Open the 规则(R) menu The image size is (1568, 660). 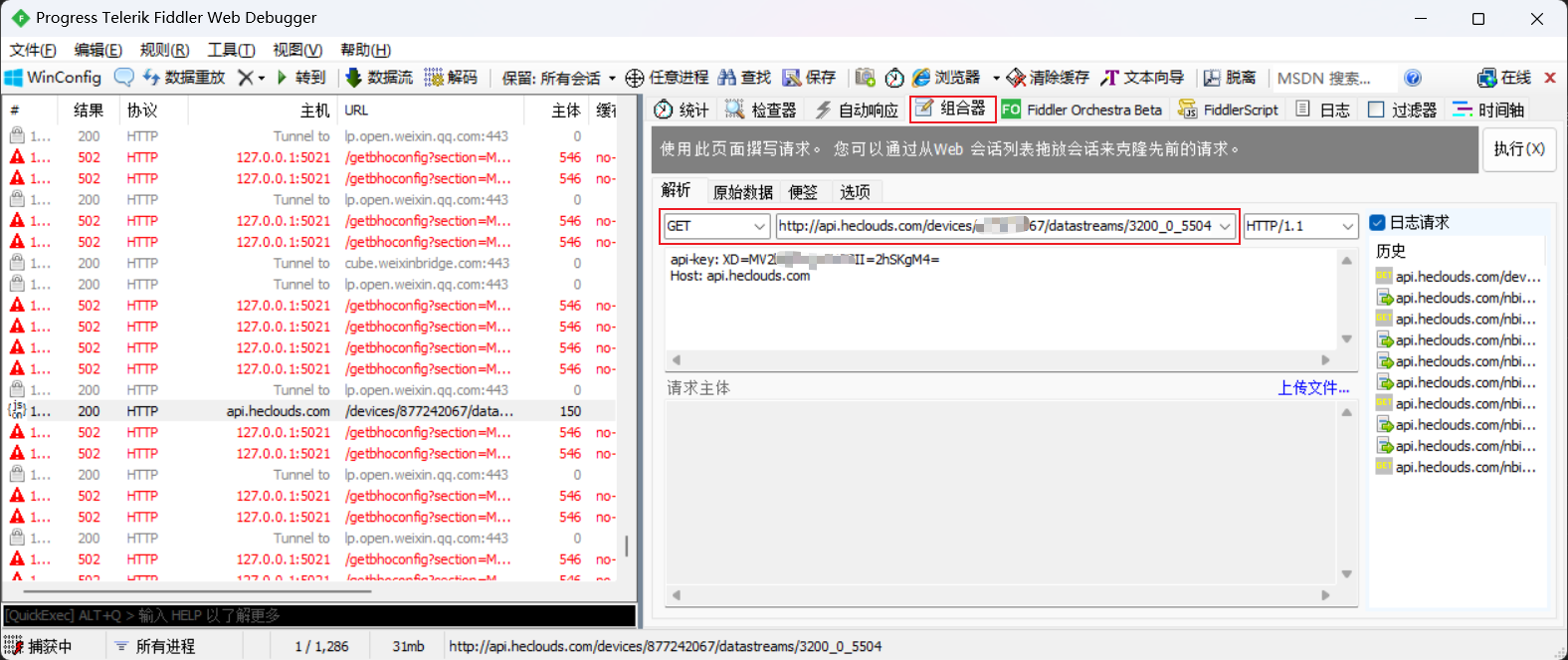[x=165, y=50]
